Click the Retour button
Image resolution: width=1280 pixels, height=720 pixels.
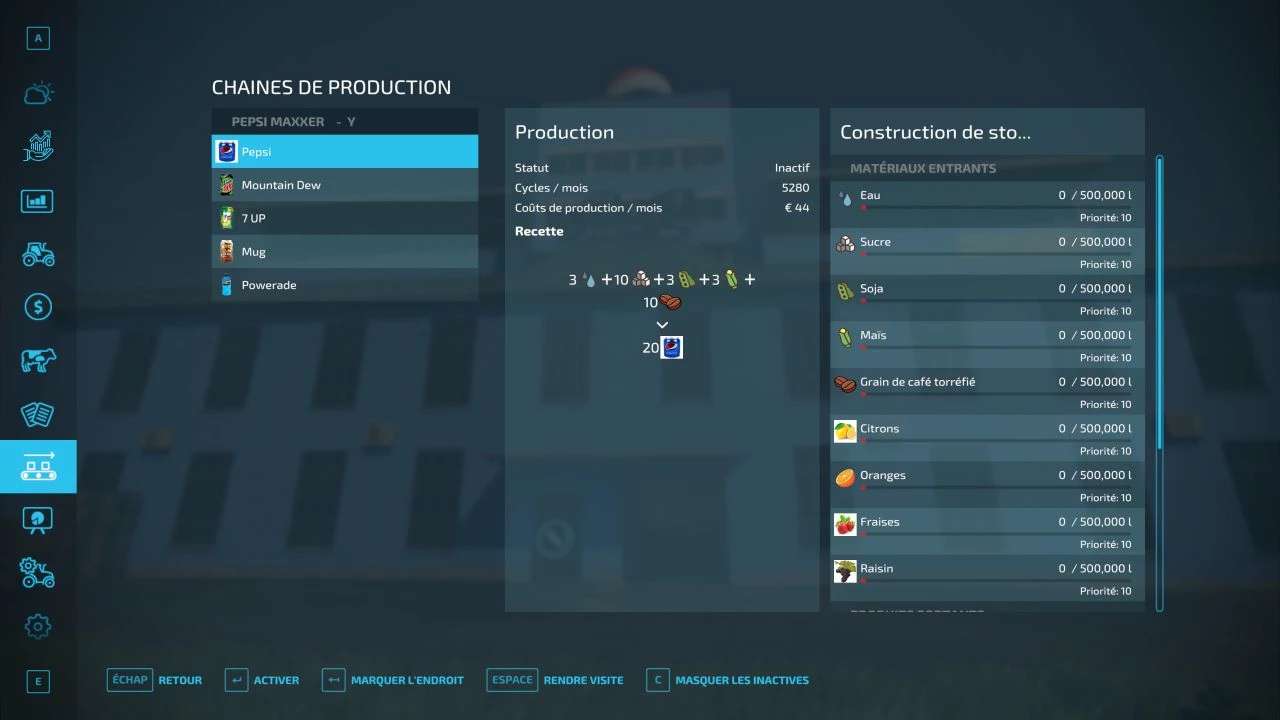coord(155,680)
